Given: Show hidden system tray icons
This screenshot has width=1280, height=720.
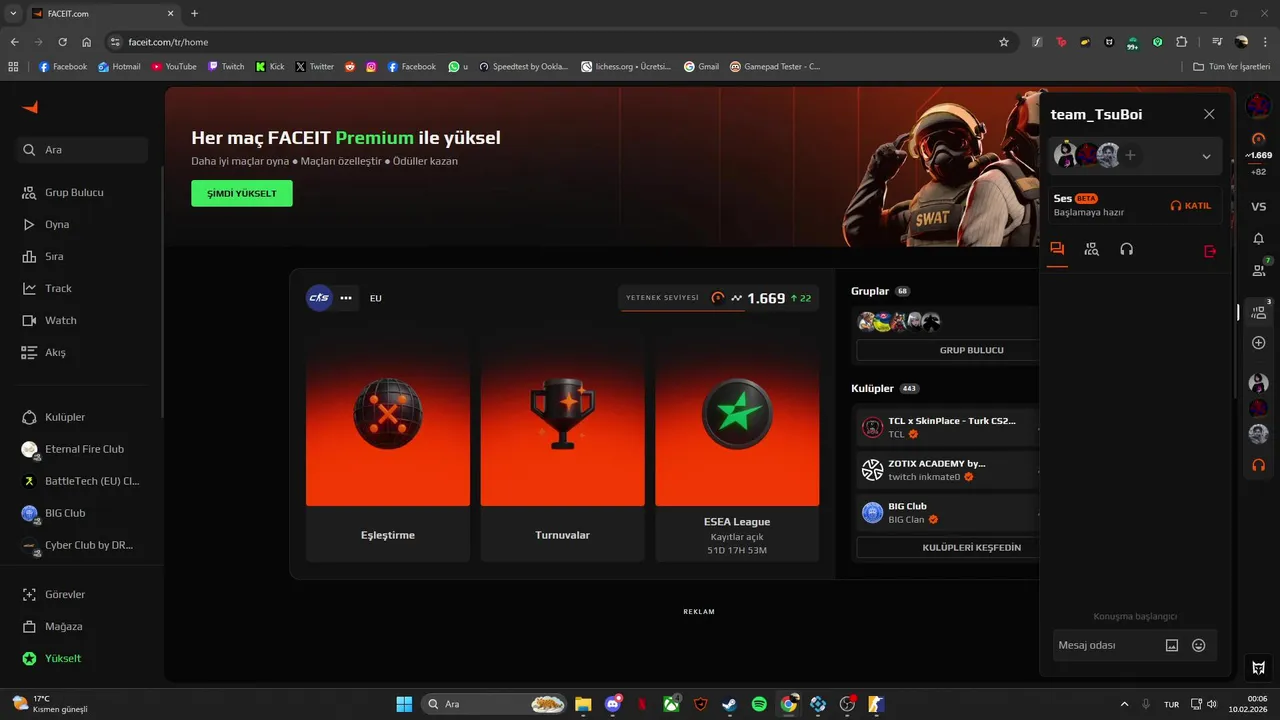Looking at the screenshot, I should 1124,704.
